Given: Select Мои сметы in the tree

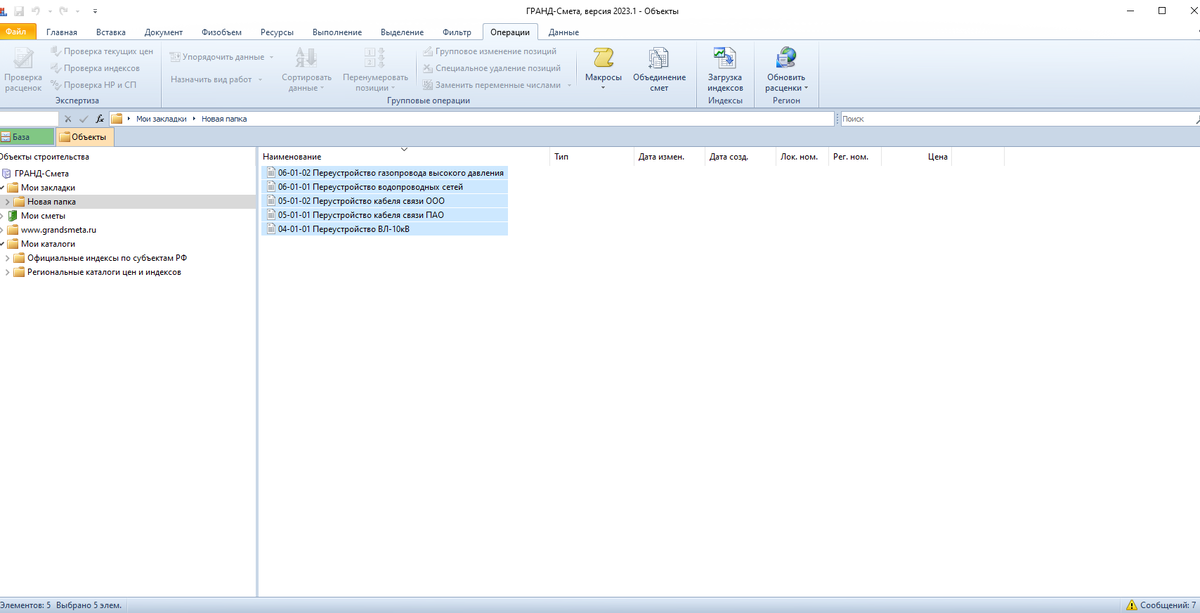Looking at the screenshot, I should tap(44, 215).
